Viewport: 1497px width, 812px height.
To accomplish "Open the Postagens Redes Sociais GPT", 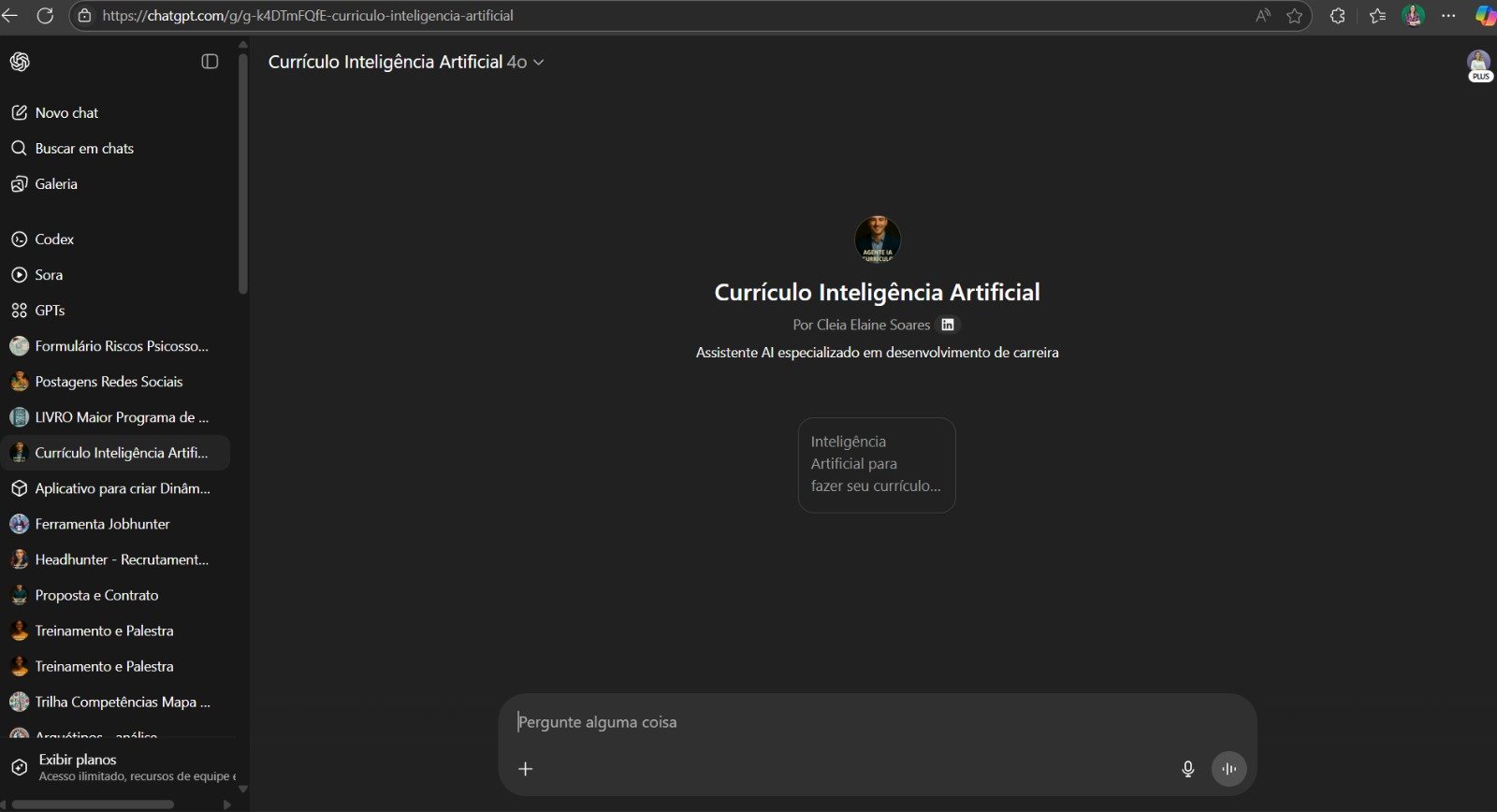I will click(115, 381).
